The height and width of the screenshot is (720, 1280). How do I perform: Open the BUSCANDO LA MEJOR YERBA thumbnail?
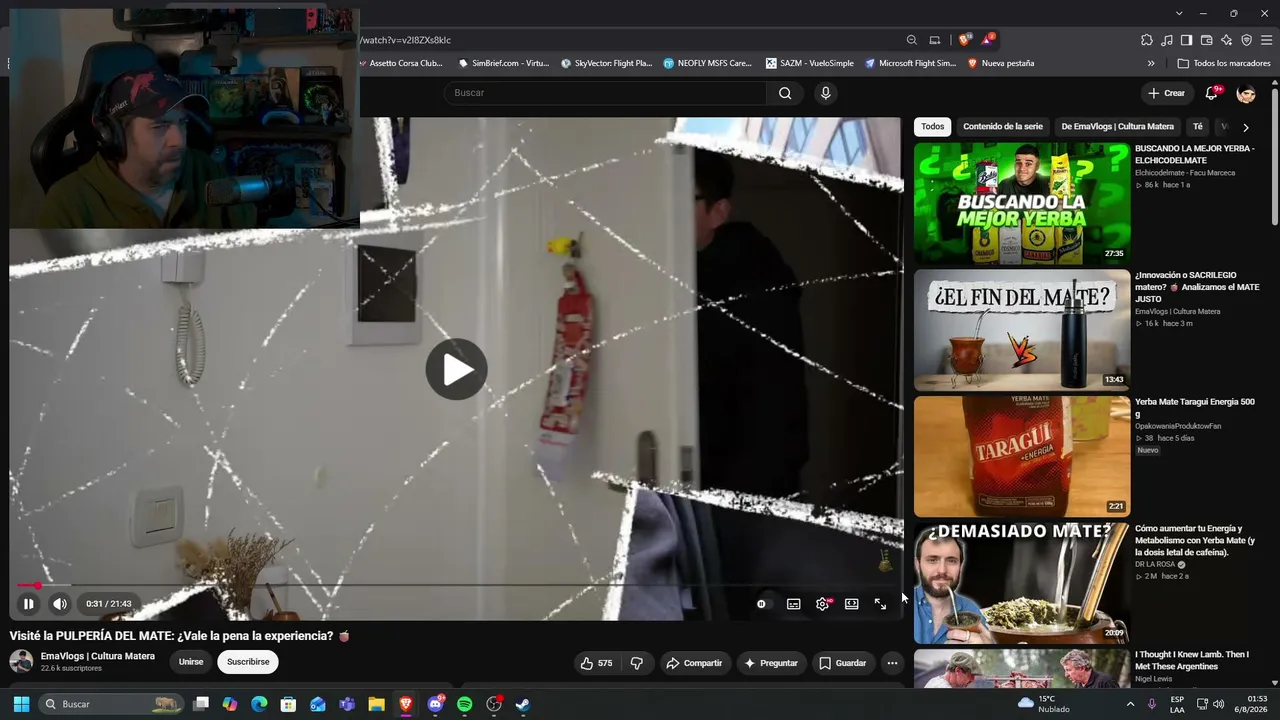(x=1022, y=203)
